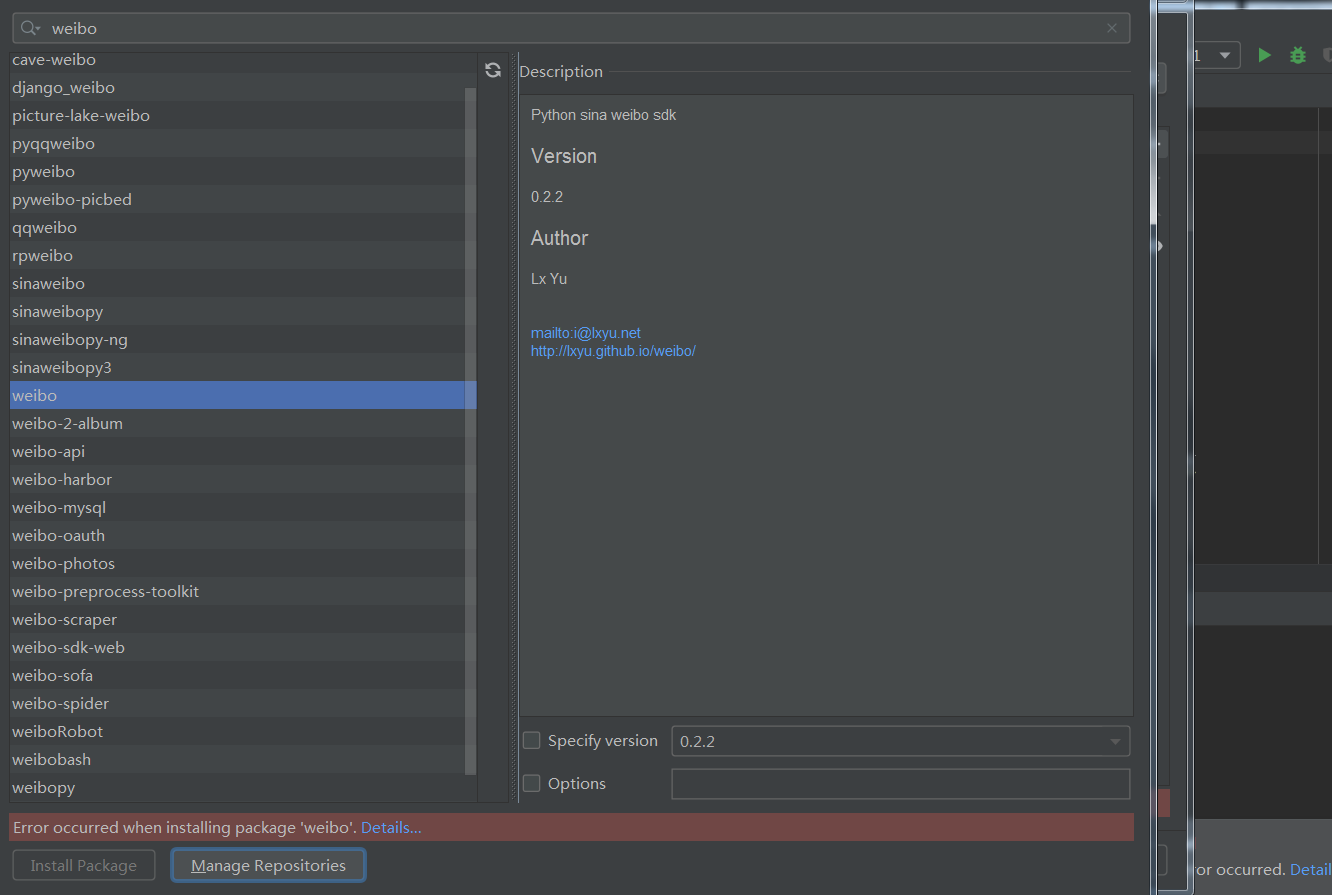Click the package list vertical scrollbar
The height and width of the screenshot is (895, 1332).
click(471, 430)
